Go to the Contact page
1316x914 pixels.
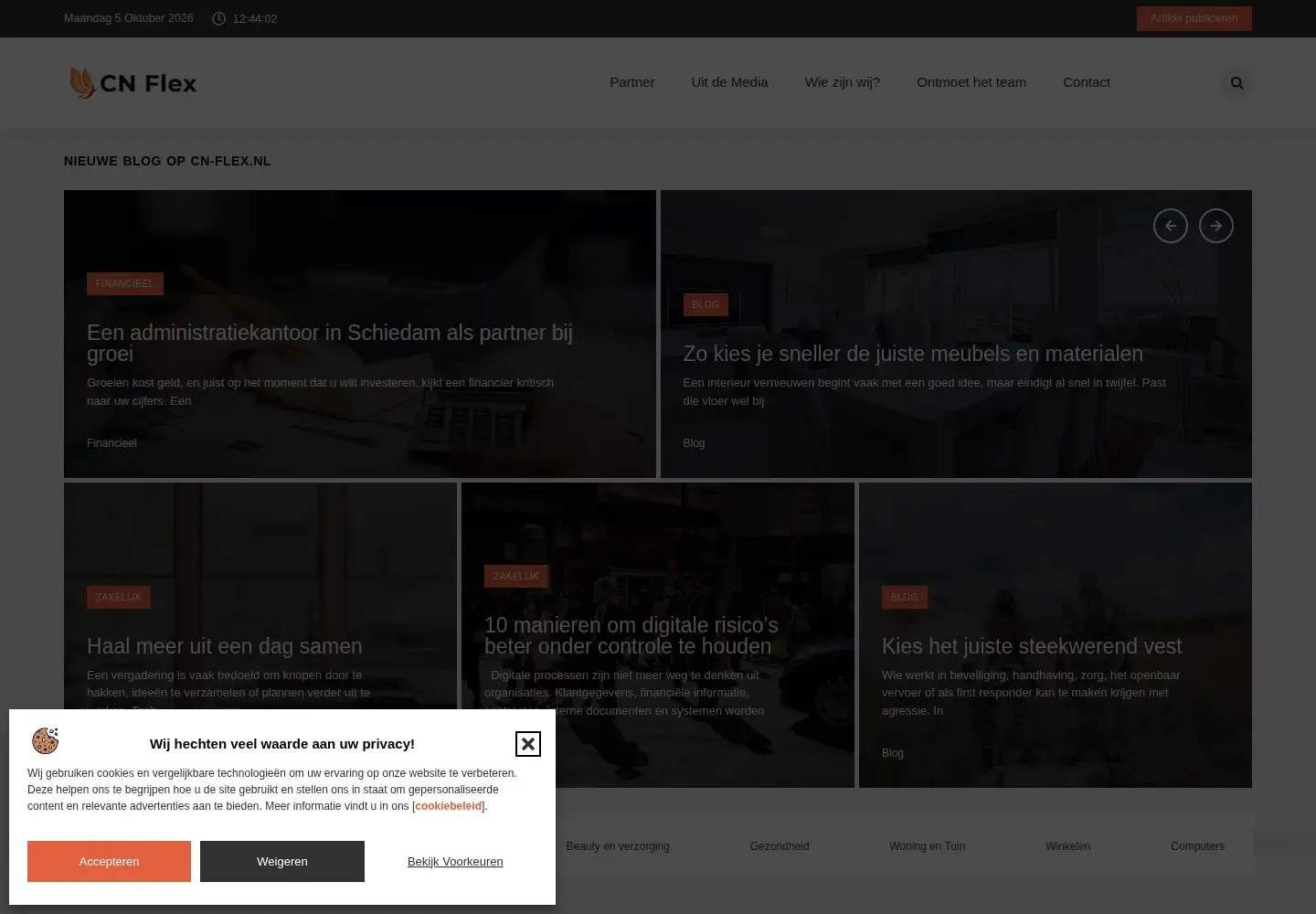click(1086, 82)
